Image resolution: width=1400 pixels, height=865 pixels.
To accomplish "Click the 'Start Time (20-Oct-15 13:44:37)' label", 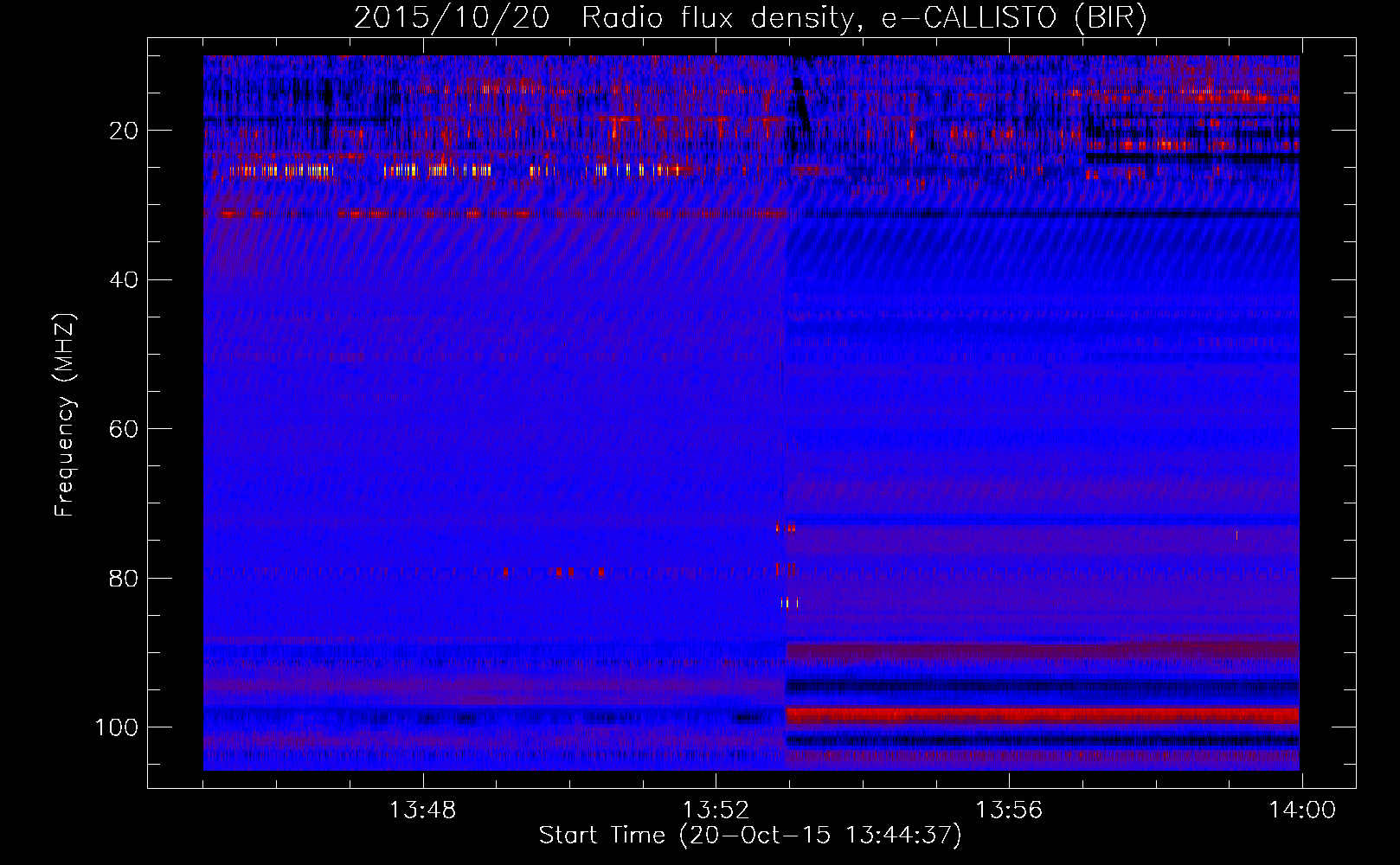I will point(750,836).
